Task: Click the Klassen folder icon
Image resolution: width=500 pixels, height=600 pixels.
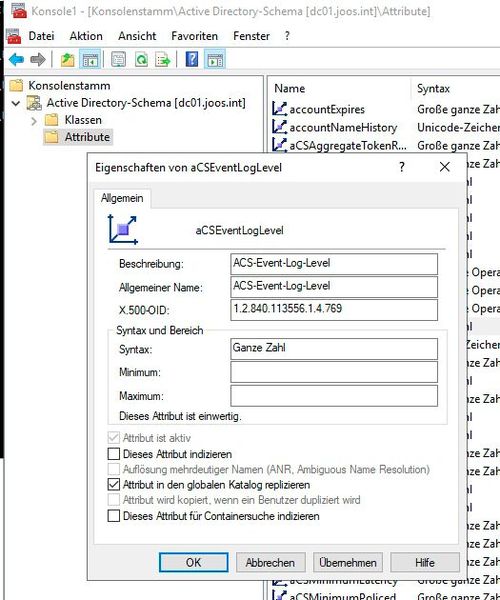Action: coord(52,120)
